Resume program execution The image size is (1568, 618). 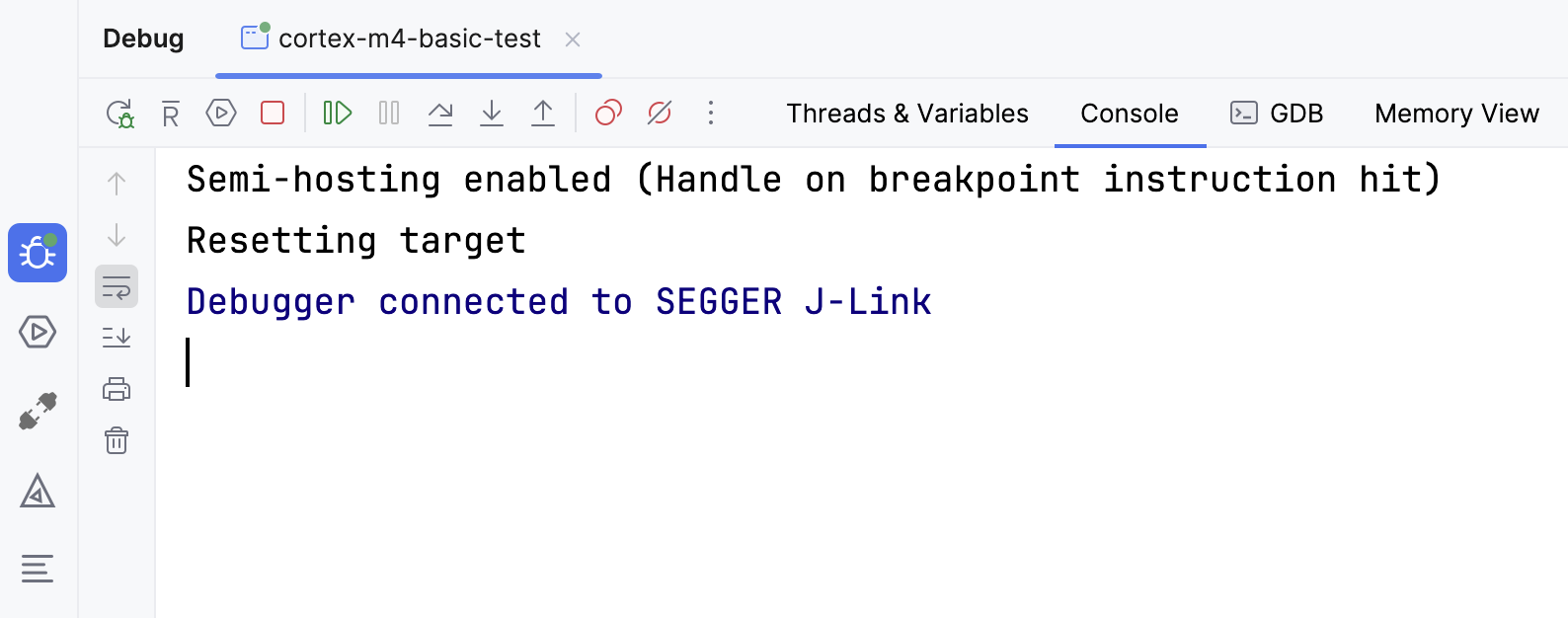point(338,113)
